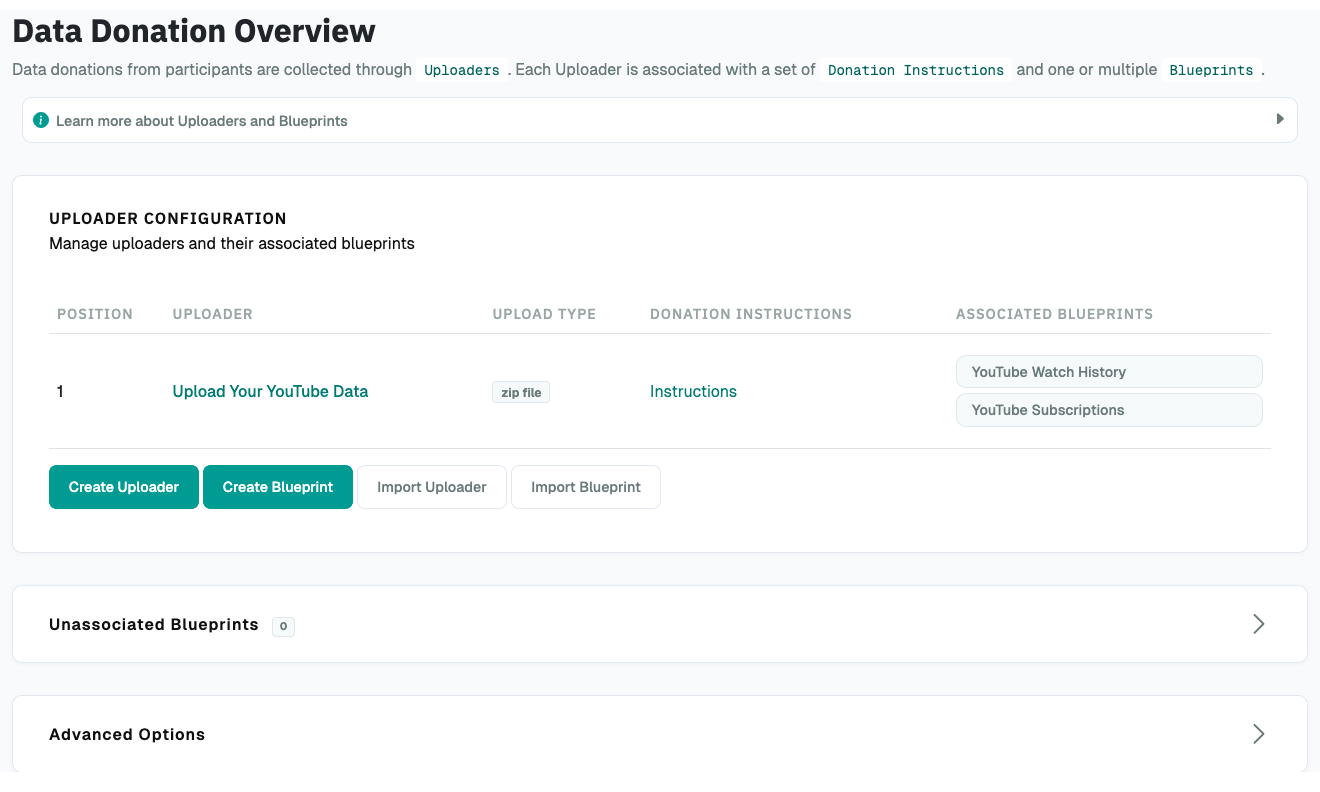Expand Unassociated Blueprints chevron
This screenshot has width=1320, height=792.
click(x=1259, y=624)
